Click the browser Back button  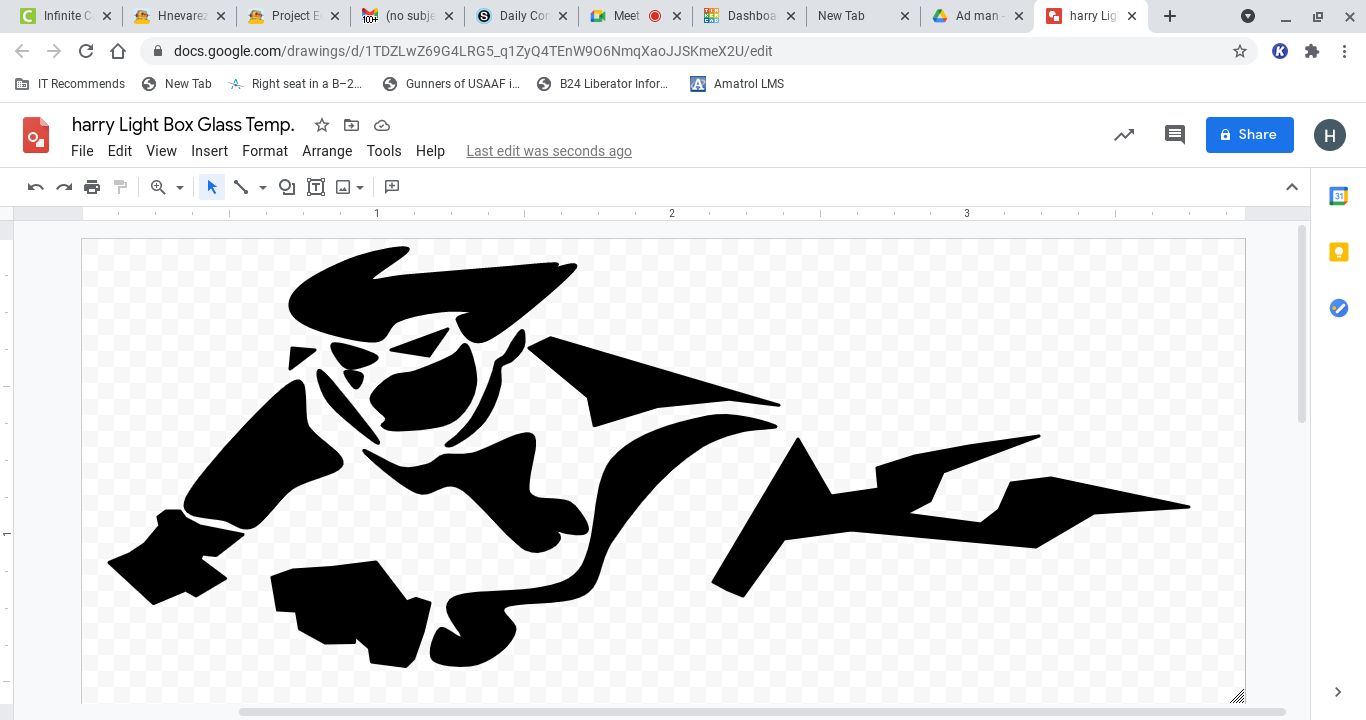[22, 51]
